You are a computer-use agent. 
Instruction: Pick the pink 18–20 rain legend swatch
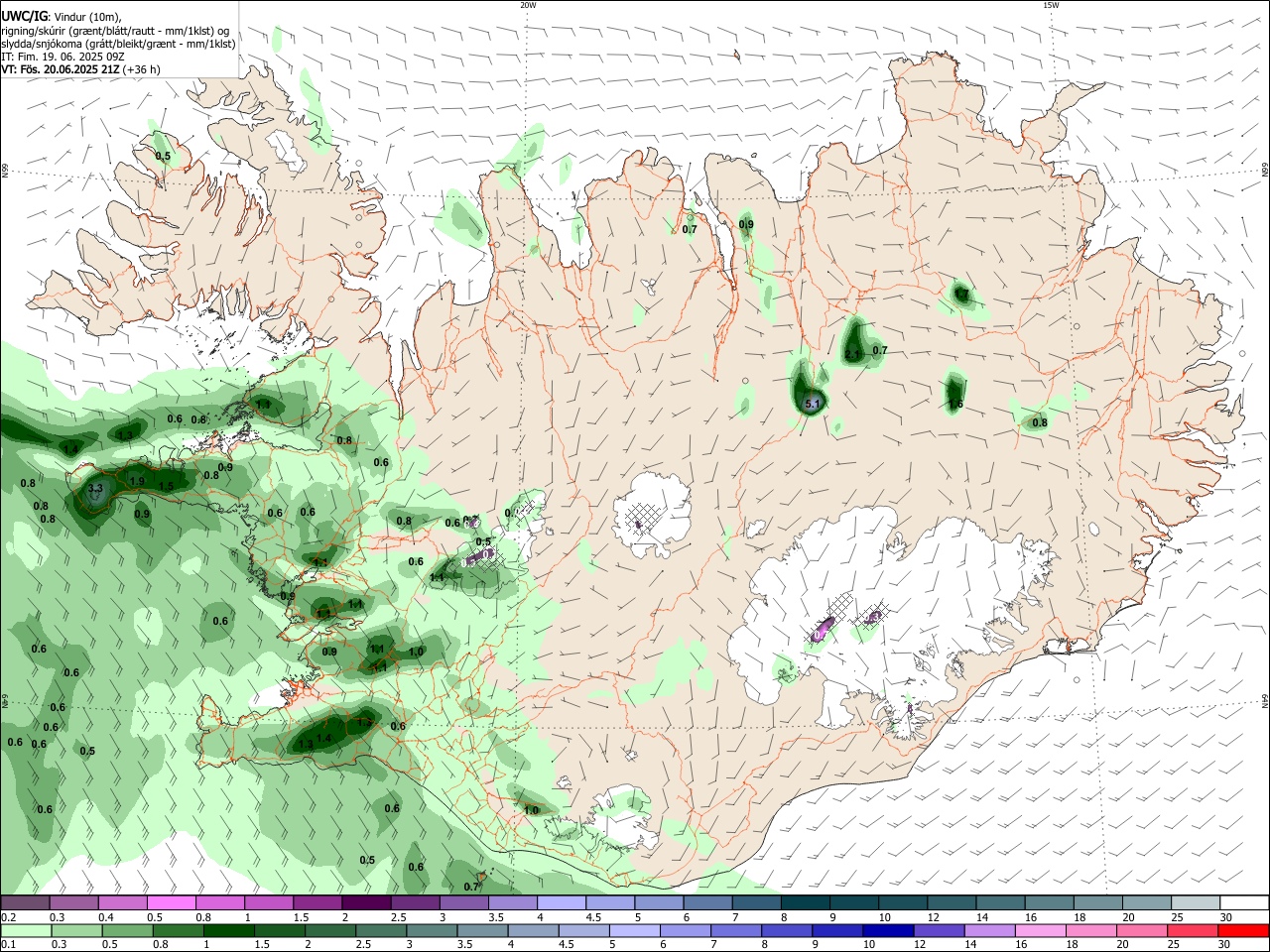click(x=1092, y=930)
